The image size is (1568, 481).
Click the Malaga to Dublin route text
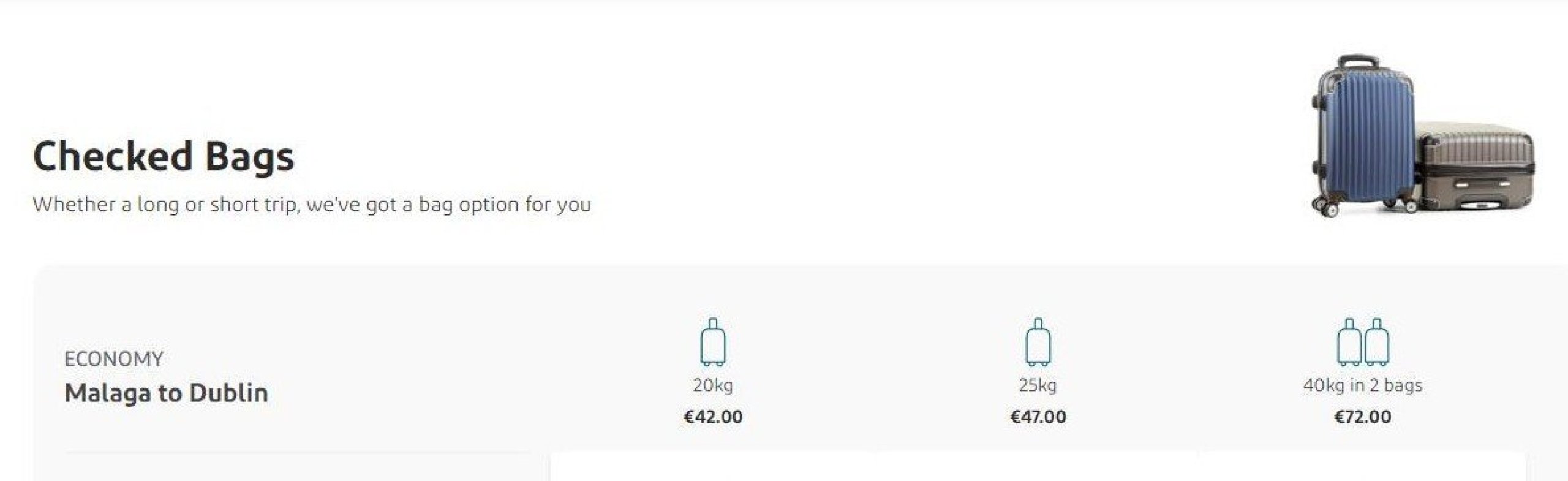pos(166,393)
